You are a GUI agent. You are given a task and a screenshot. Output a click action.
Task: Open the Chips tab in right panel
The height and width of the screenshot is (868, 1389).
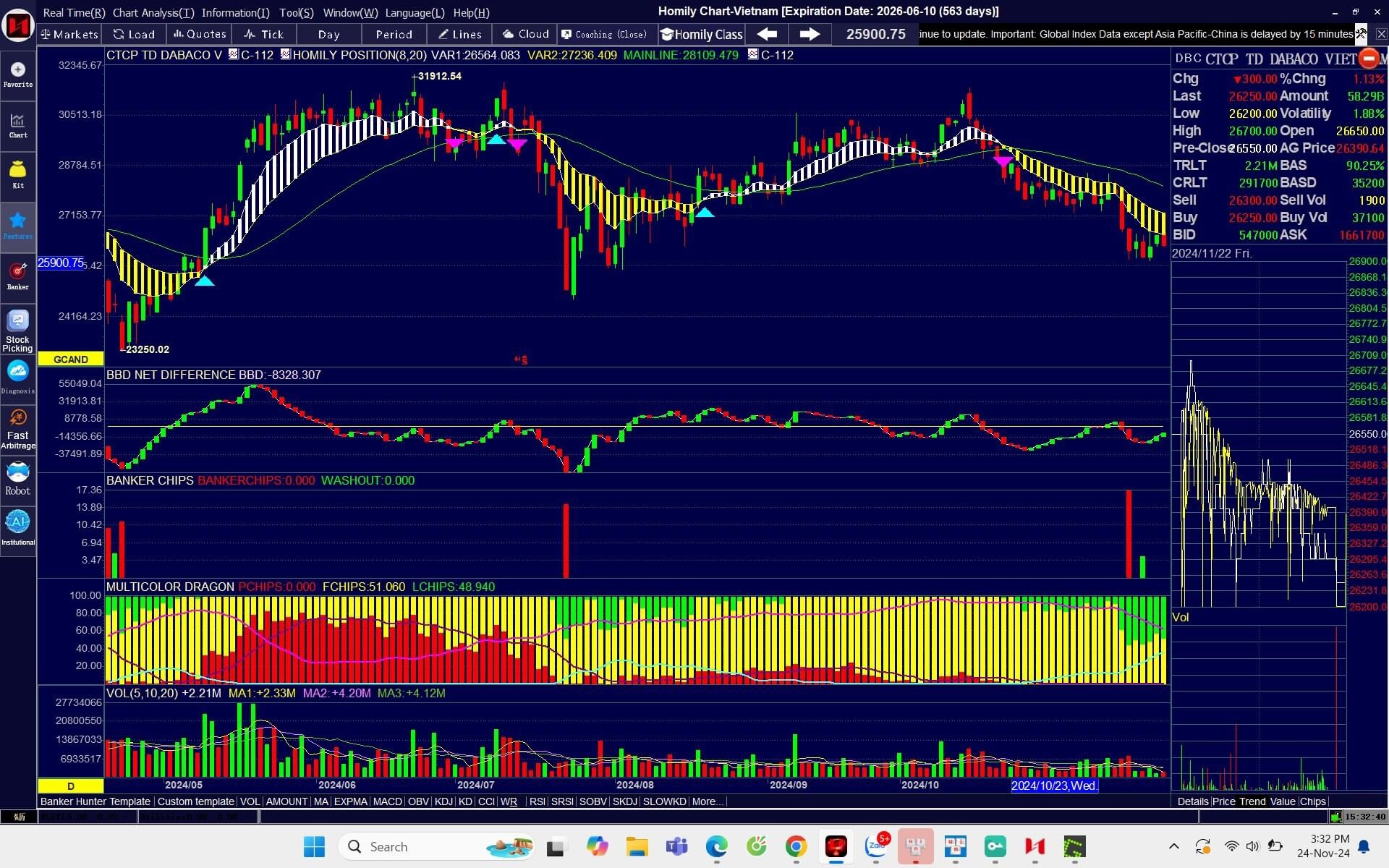tap(1312, 801)
